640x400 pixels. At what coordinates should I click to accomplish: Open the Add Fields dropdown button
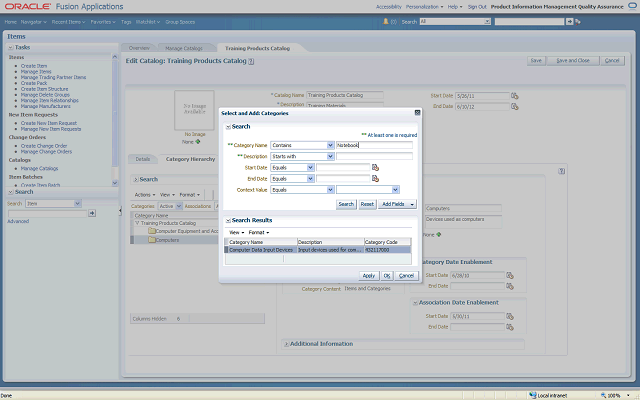(398, 204)
